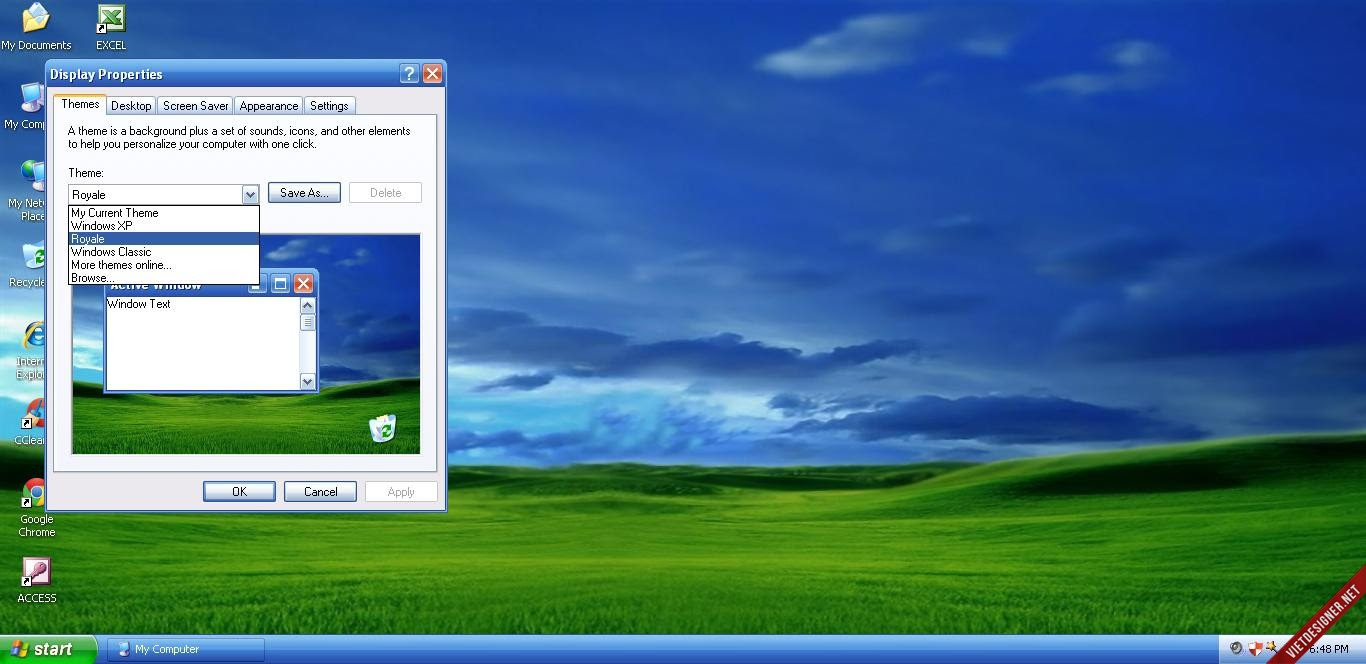
Task: Click the preview scrollbar thumb
Action: pos(307,322)
